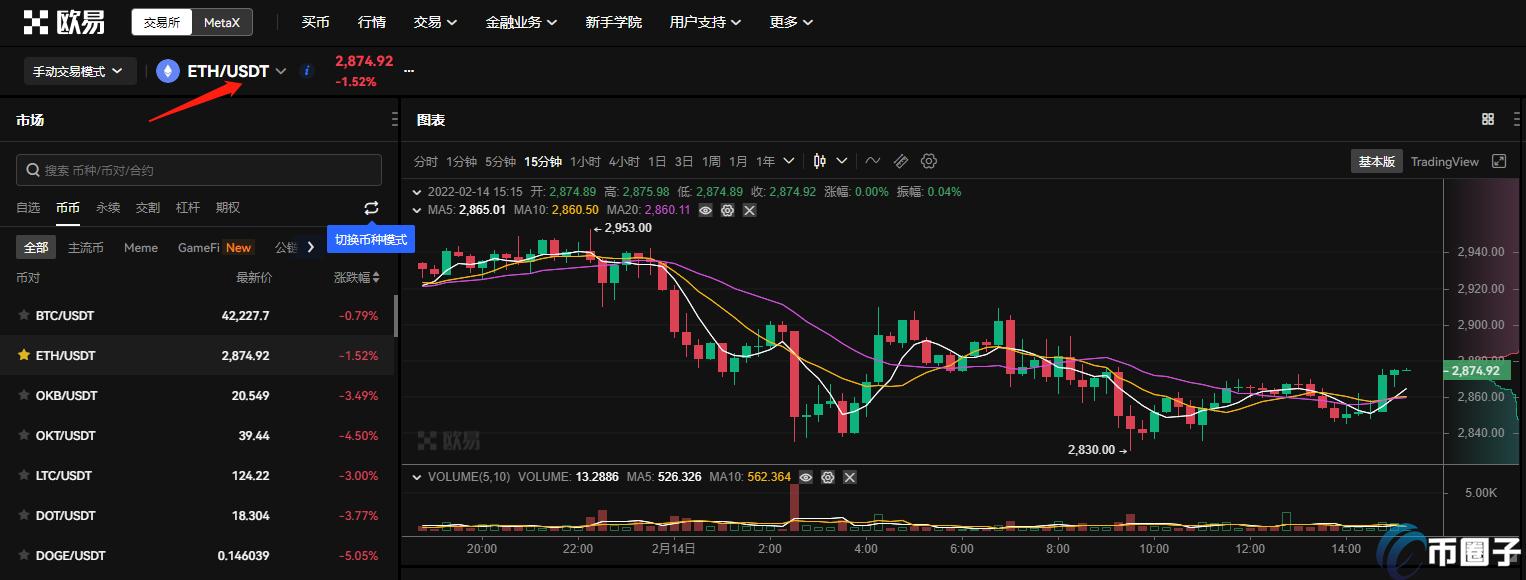Switch chart to 基本版

point(1376,161)
